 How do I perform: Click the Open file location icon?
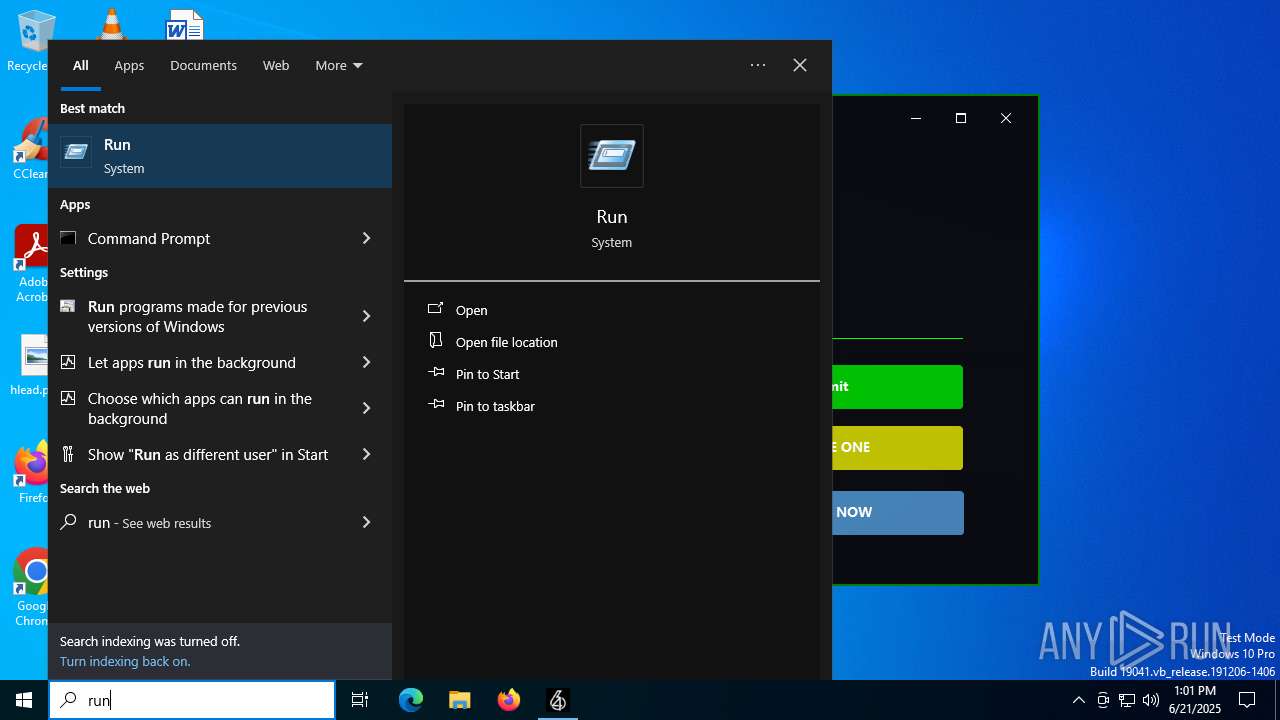(436, 341)
